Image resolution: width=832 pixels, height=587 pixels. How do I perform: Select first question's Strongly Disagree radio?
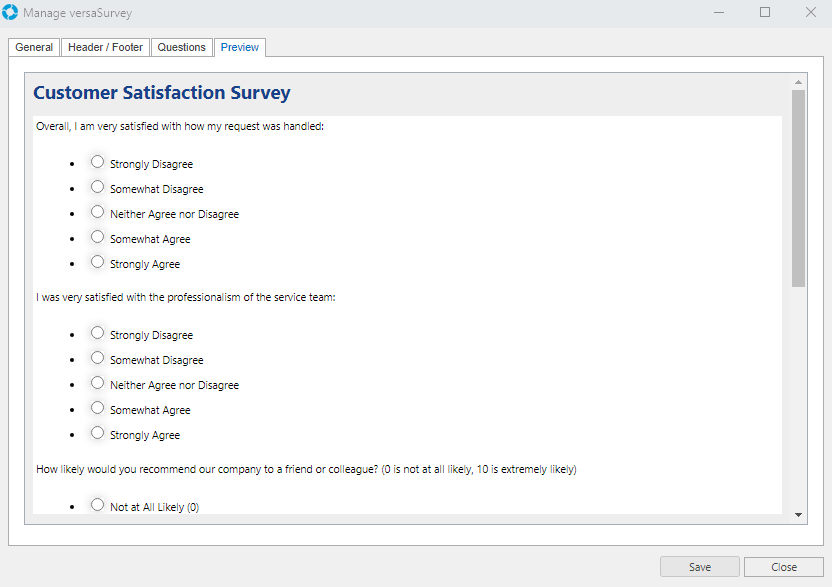tap(97, 162)
